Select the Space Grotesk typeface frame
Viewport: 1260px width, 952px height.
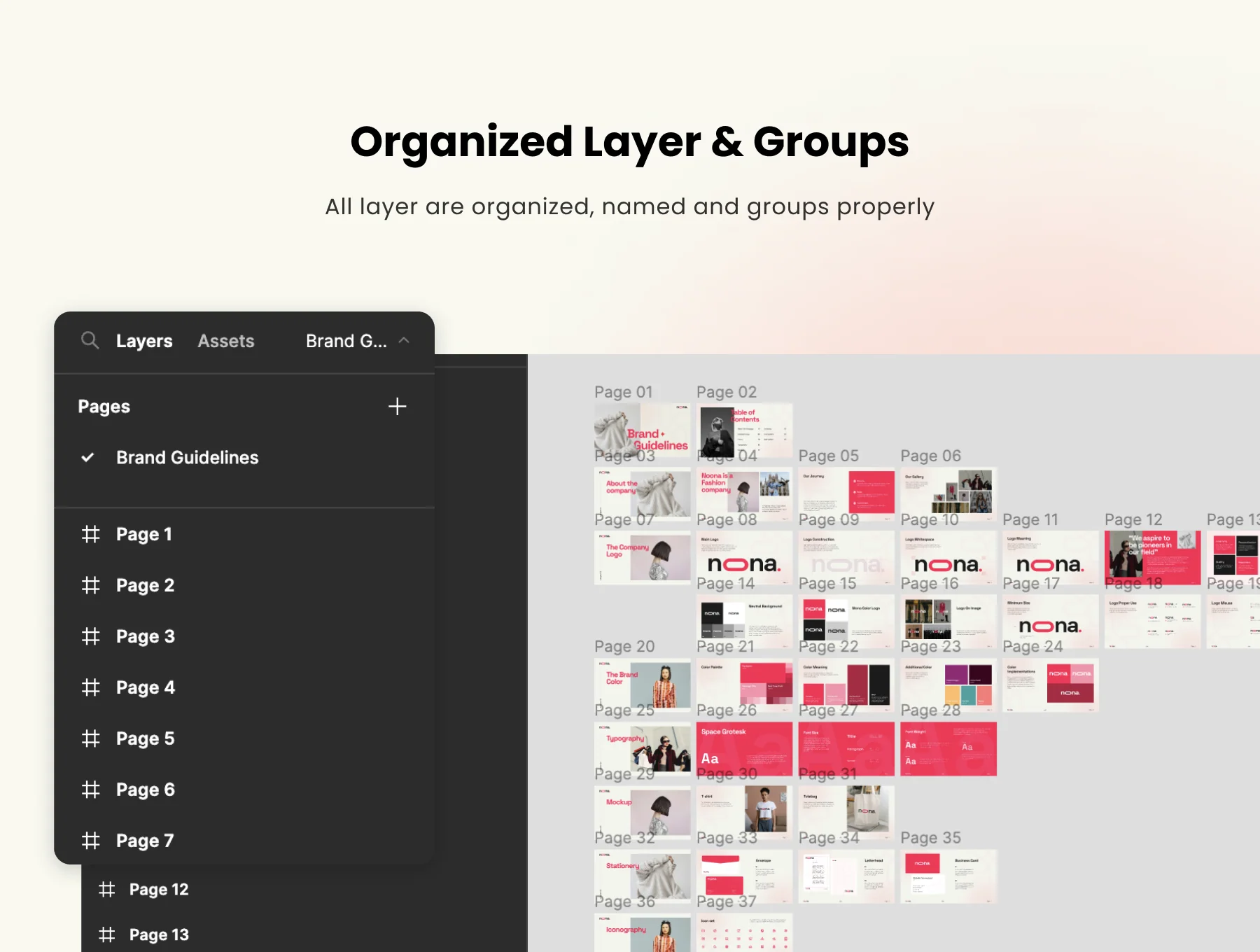(x=744, y=749)
